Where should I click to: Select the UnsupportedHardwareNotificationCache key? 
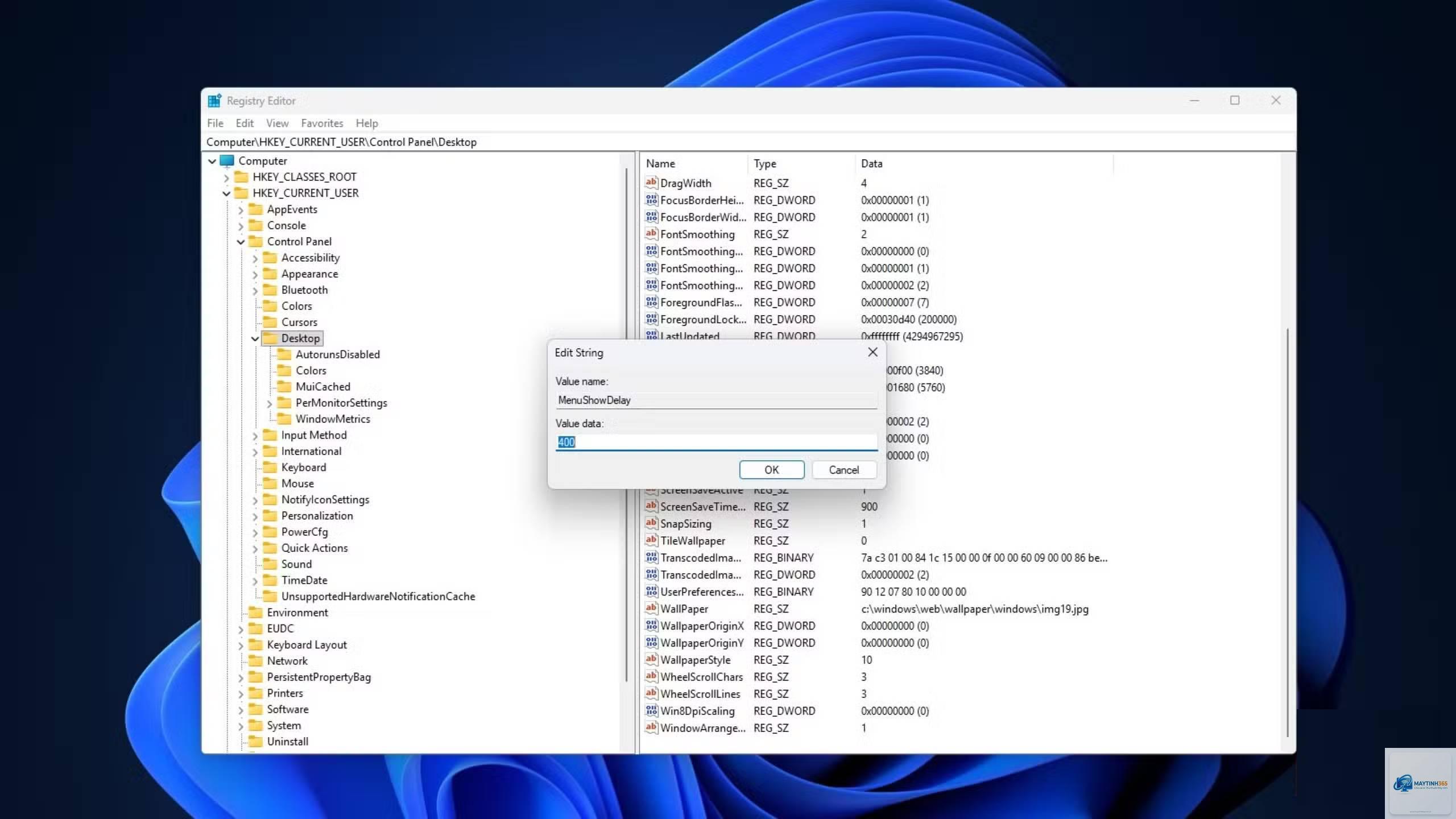pyautogui.click(x=378, y=597)
